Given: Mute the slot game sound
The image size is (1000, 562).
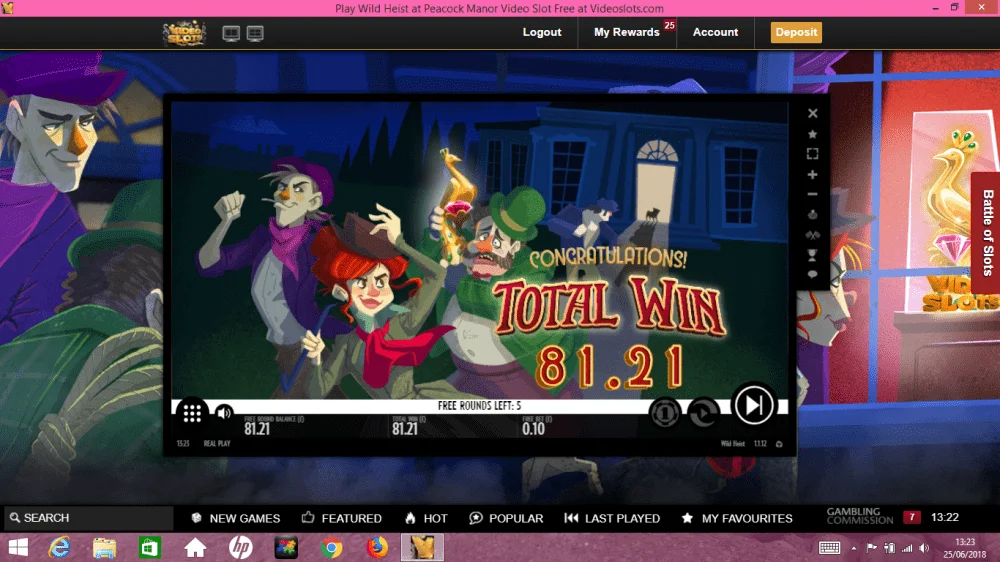Looking at the screenshot, I should [x=224, y=413].
